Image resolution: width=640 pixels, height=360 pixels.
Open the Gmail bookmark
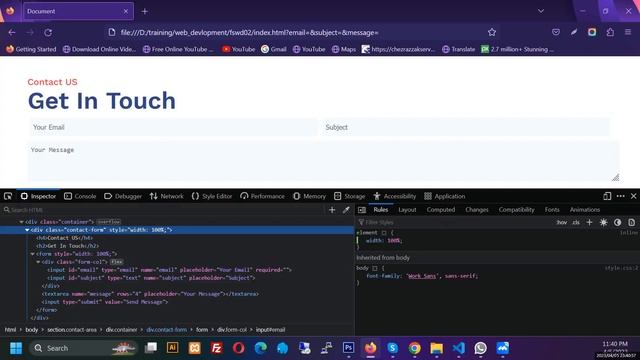pyautogui.click(x=273, y=49)
